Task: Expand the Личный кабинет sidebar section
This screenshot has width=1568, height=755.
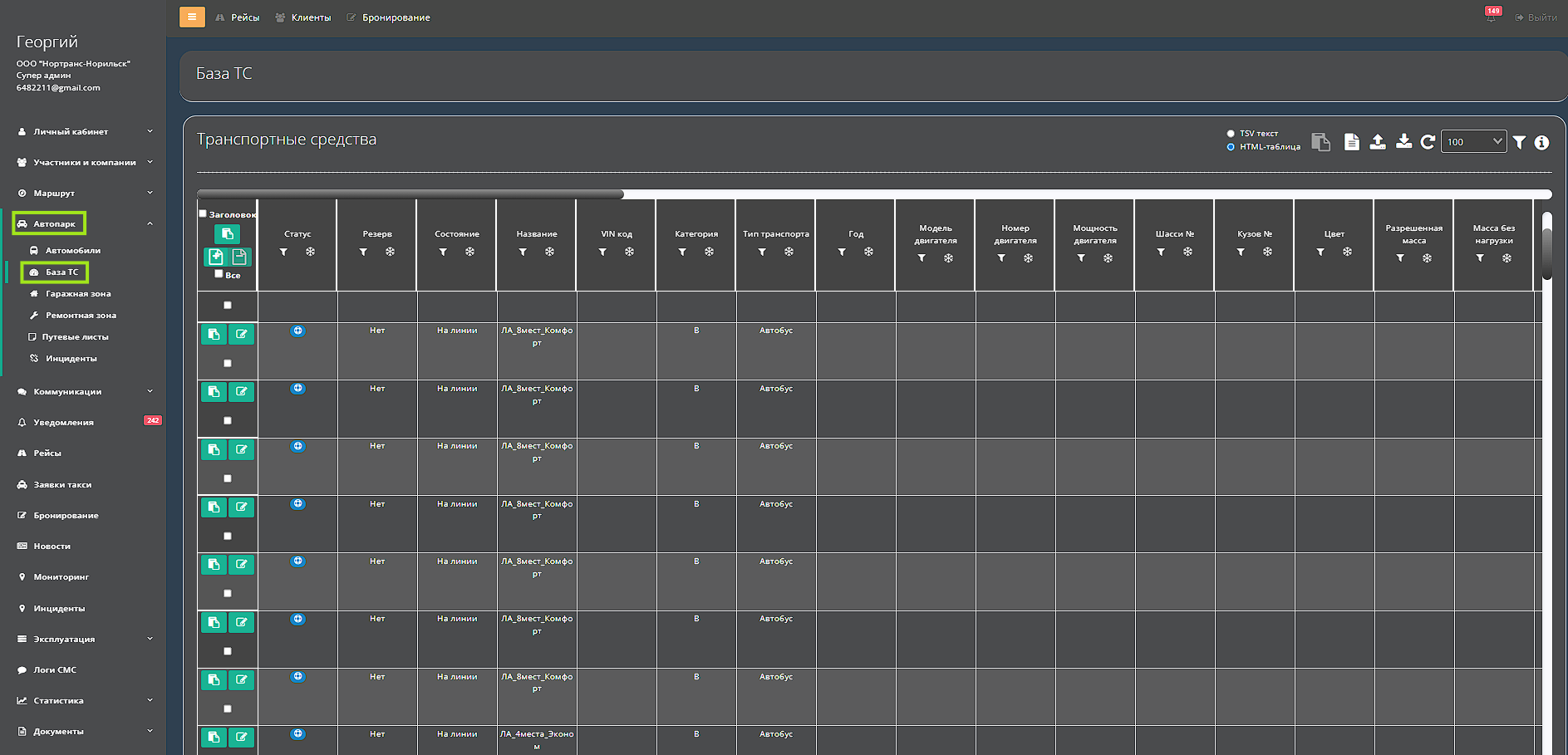Action: tap(83, 131)
